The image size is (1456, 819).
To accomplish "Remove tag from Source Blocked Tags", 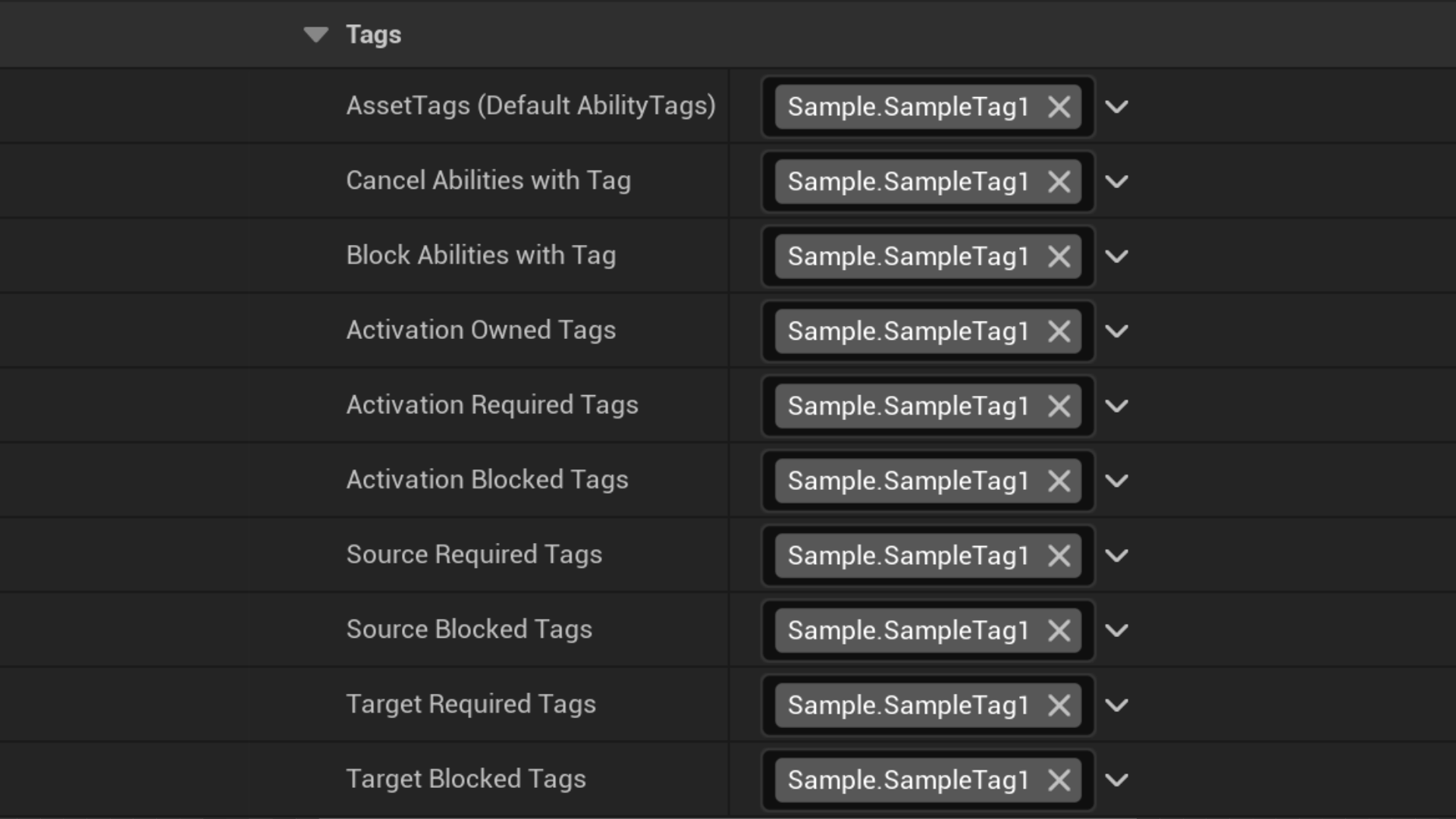I will coord(1059,631).
